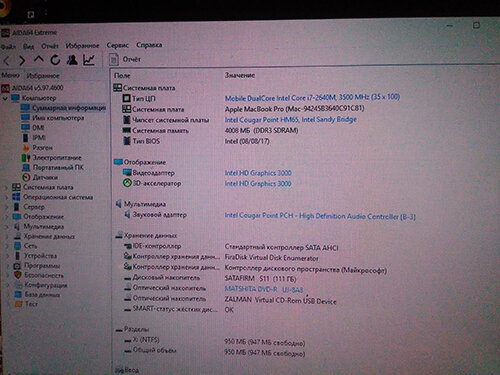This screenshot has width=500, height=375.
Task: Select the IPMI tree item
Action: click(34, 137)
